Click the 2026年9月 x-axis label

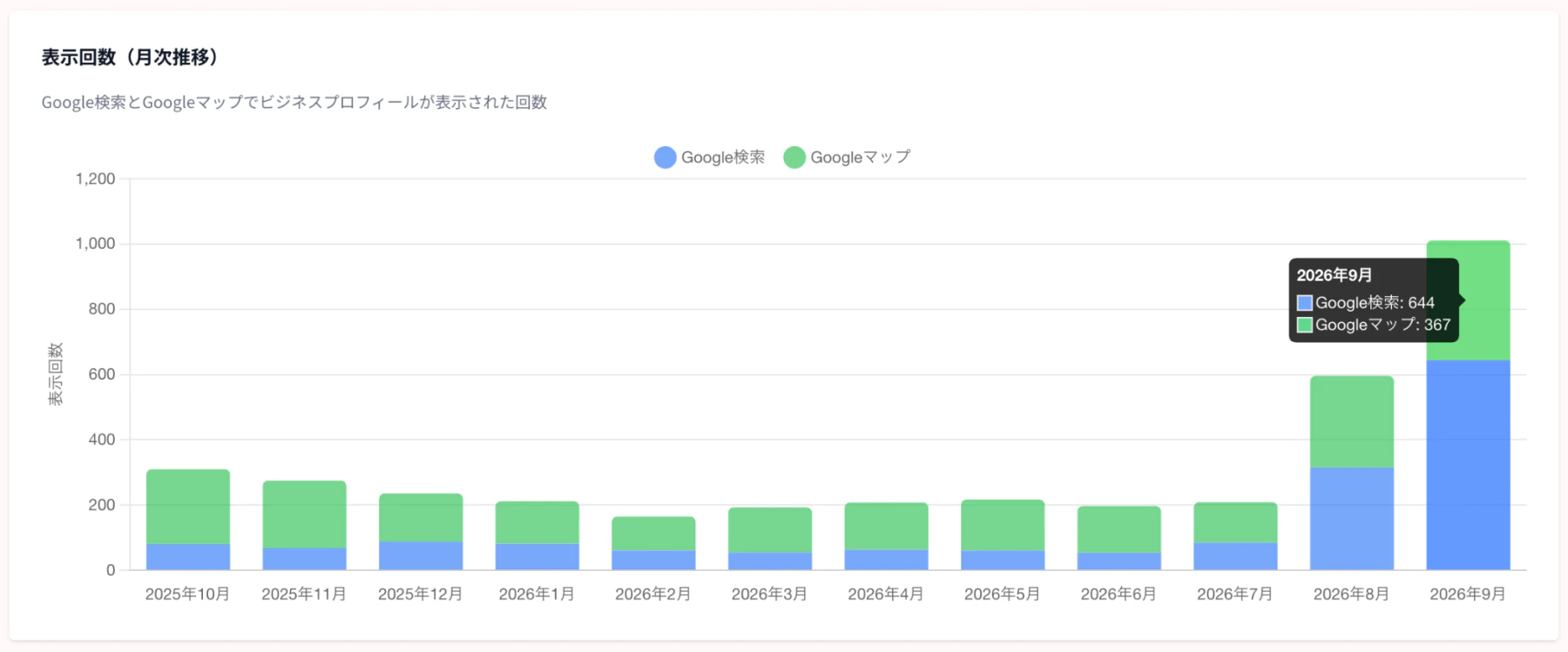point(1468,594)
